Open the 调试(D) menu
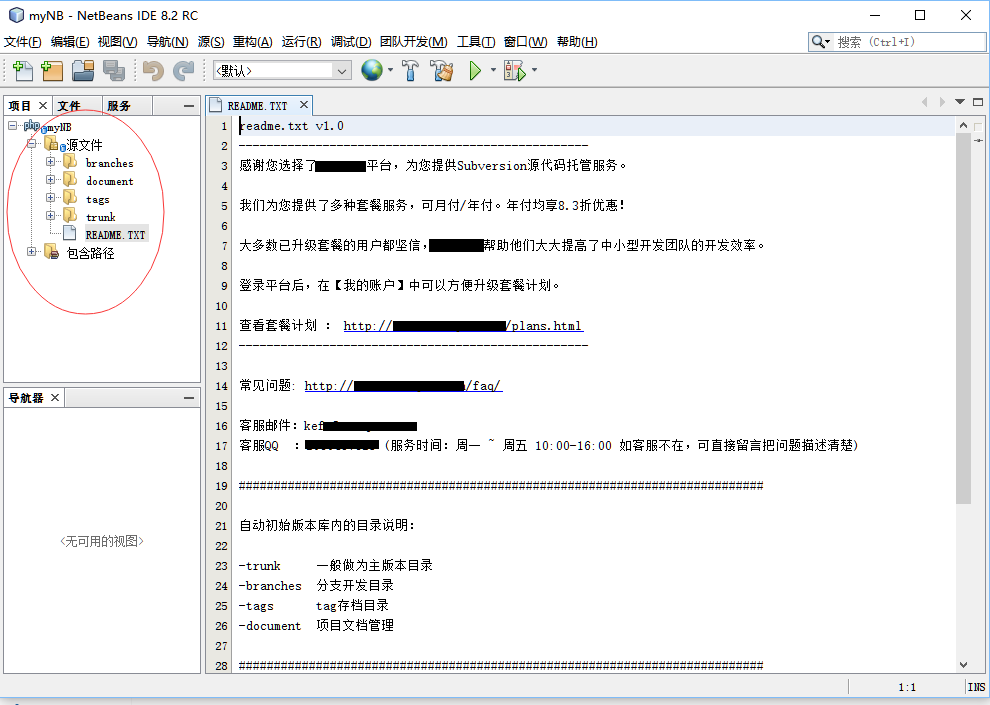This screenshot has height=705, width=990. pyautogui.click(x=351, y=42)
